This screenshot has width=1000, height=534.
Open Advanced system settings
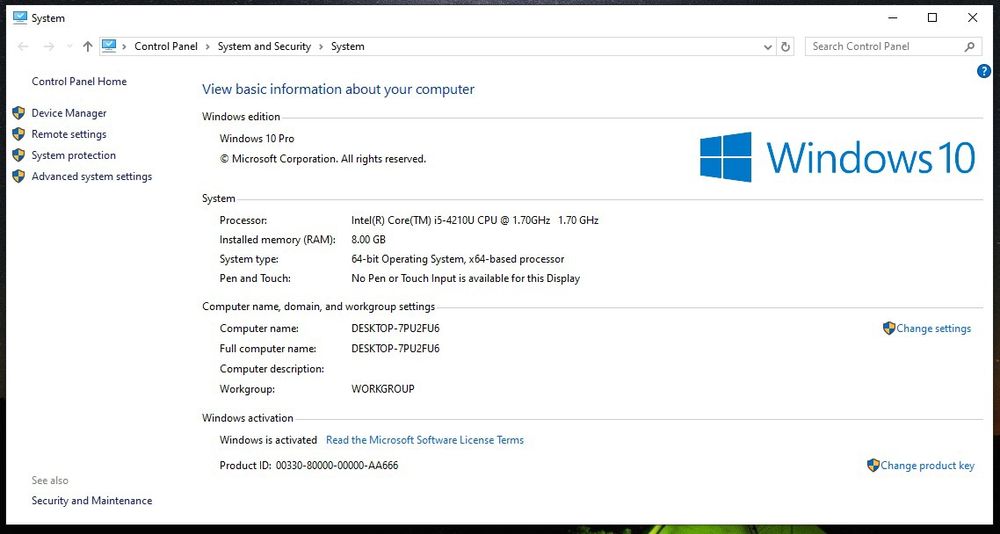[92, 176]
